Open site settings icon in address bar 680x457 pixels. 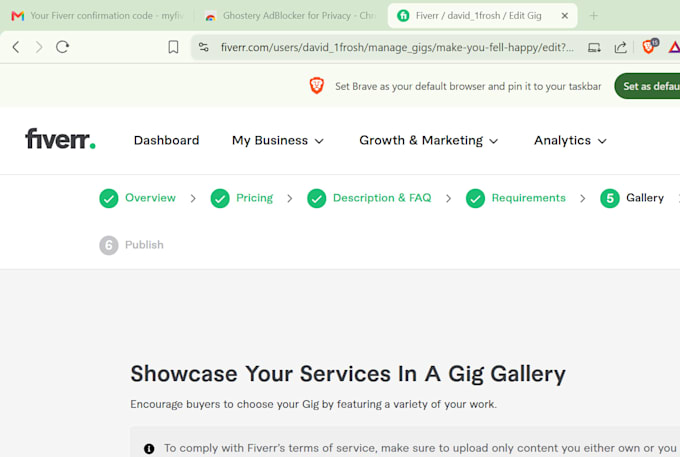pyautogui.click(x=203, y=47)
